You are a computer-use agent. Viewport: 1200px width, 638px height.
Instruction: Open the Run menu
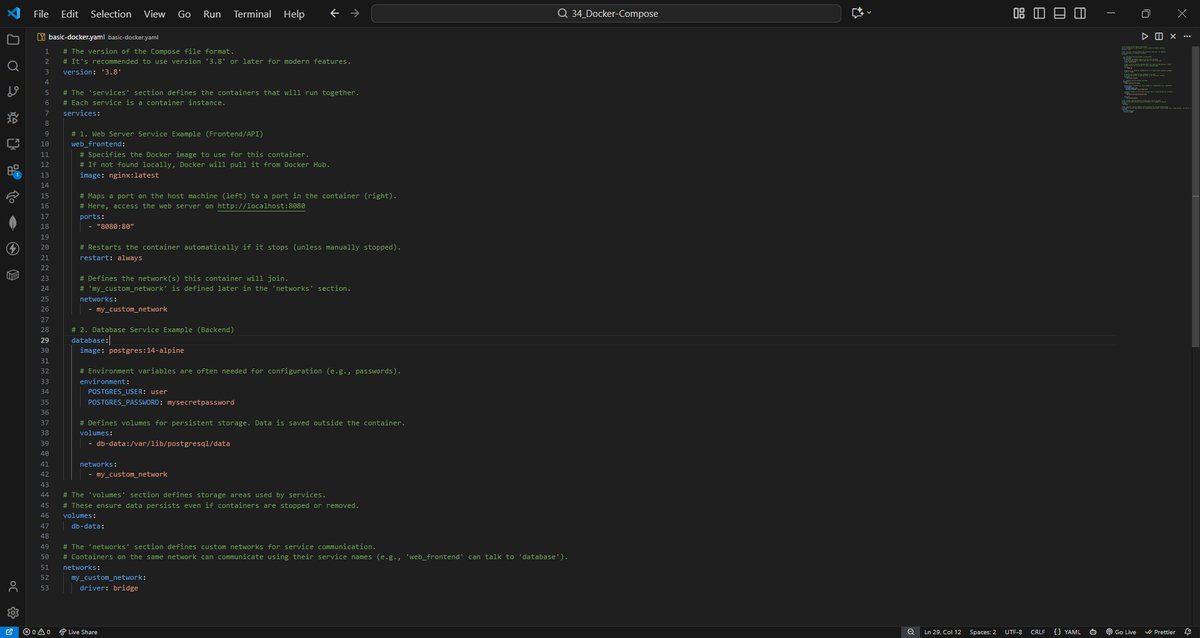pos(212,14)
